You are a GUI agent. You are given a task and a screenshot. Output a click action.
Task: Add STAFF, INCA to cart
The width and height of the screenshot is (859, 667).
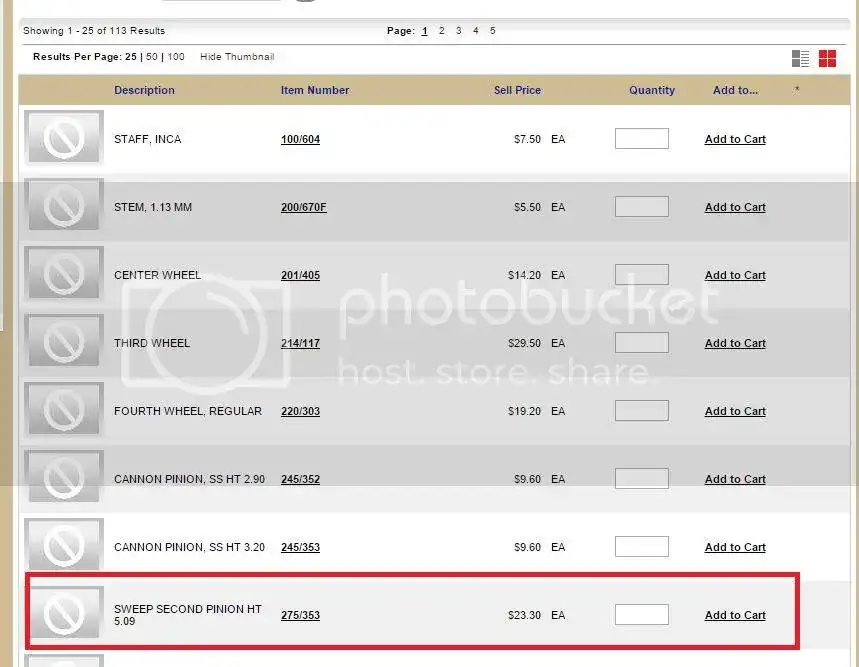click(735, 139)
